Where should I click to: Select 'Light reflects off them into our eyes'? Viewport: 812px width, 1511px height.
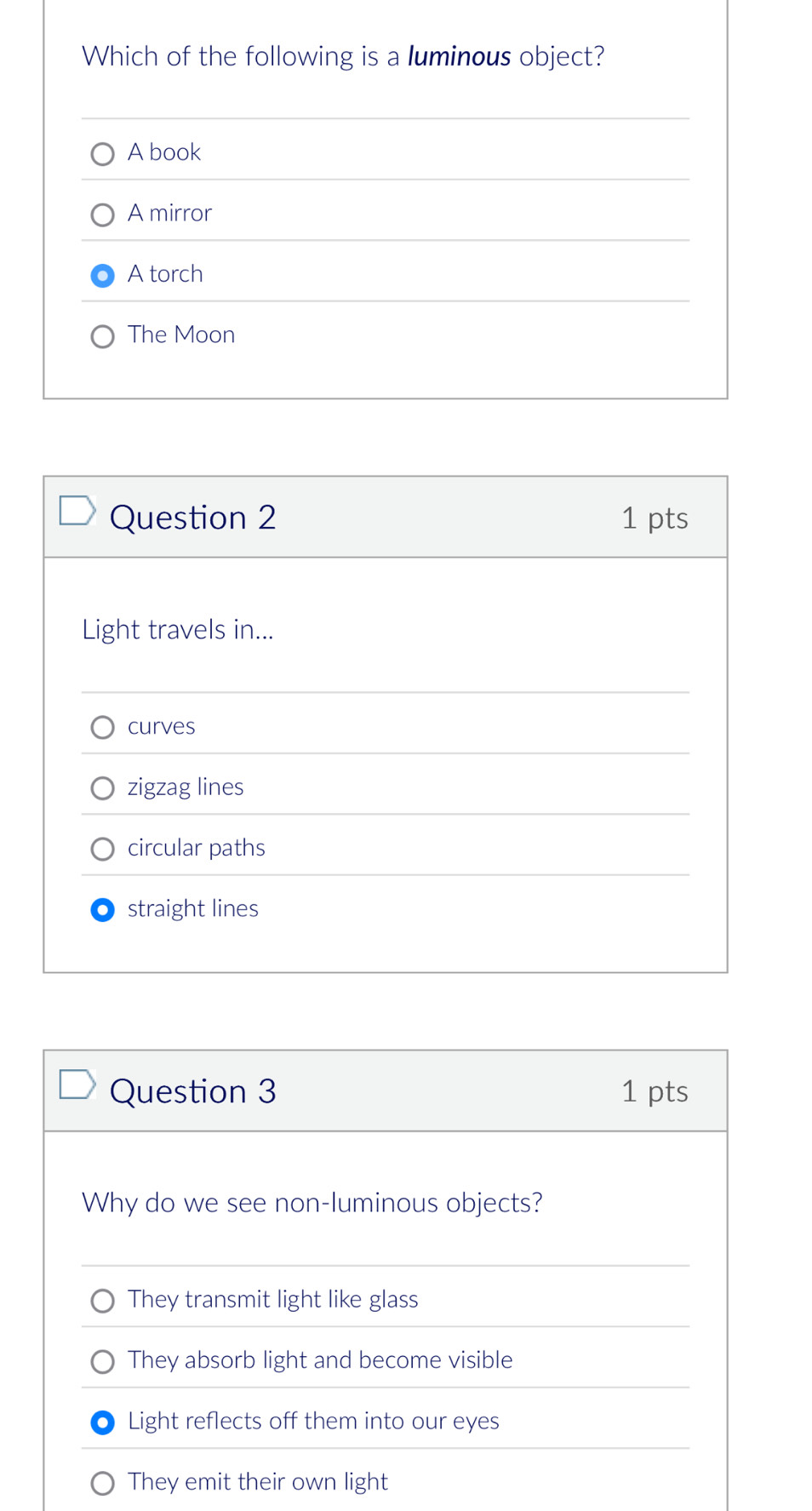click(x=103, y=1422)
